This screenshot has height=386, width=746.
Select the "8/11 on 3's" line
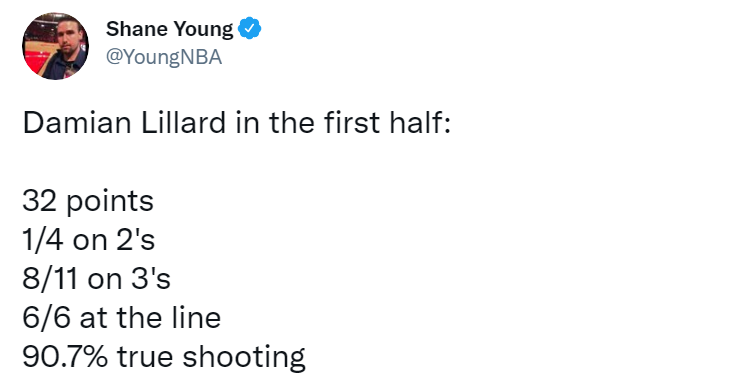tap(97, 278)
